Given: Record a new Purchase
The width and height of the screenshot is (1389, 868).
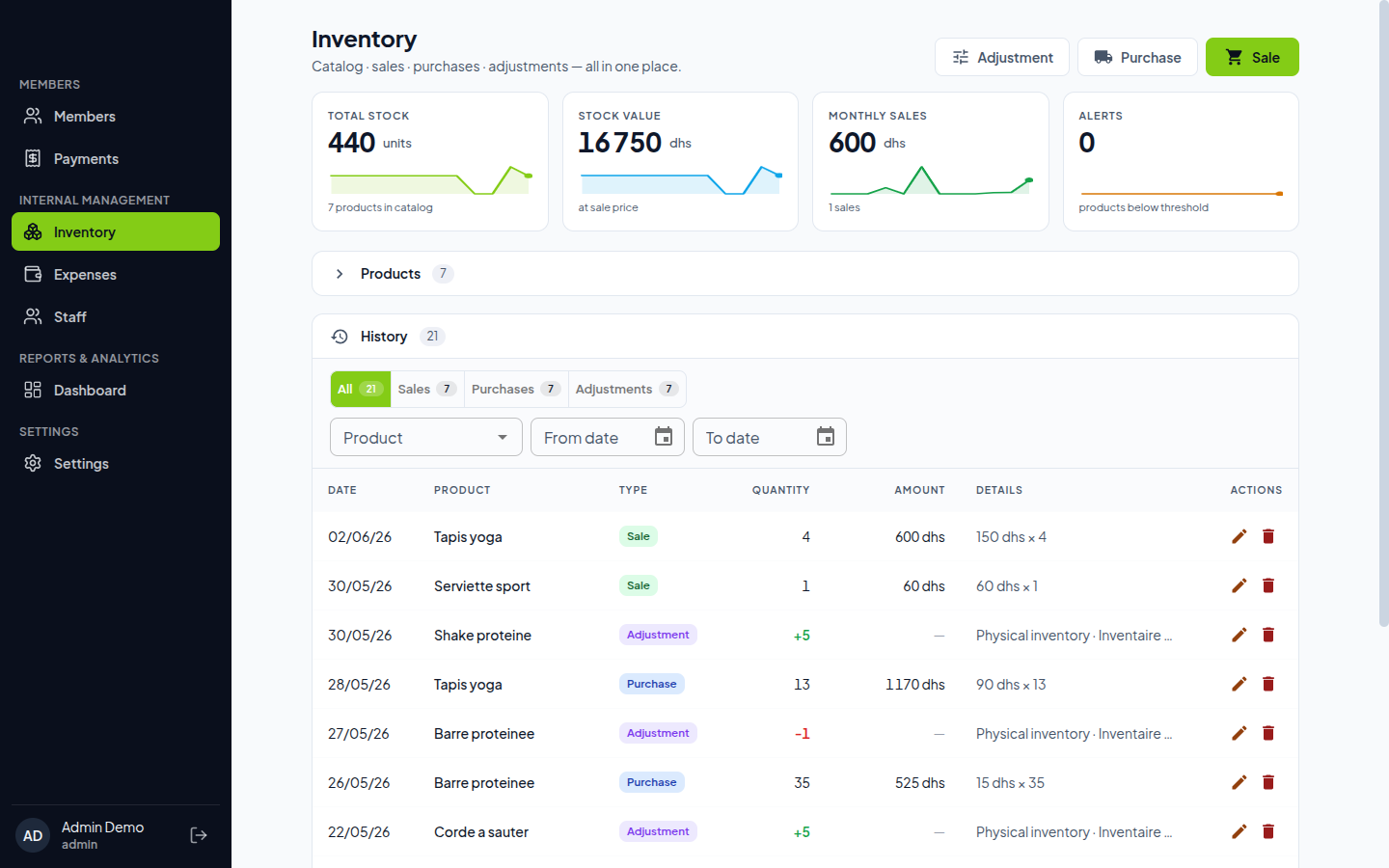Looking at the screenshot, I should pos(1137,57).
